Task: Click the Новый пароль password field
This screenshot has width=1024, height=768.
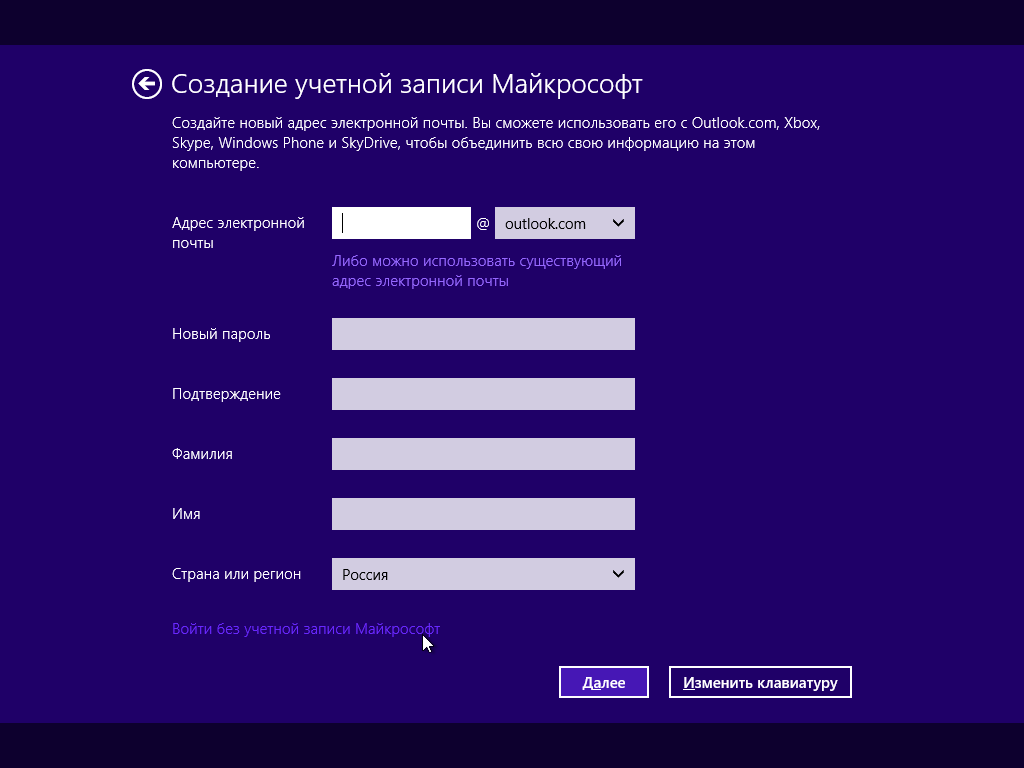Action: pyautogui.click(x=483, y=334)
